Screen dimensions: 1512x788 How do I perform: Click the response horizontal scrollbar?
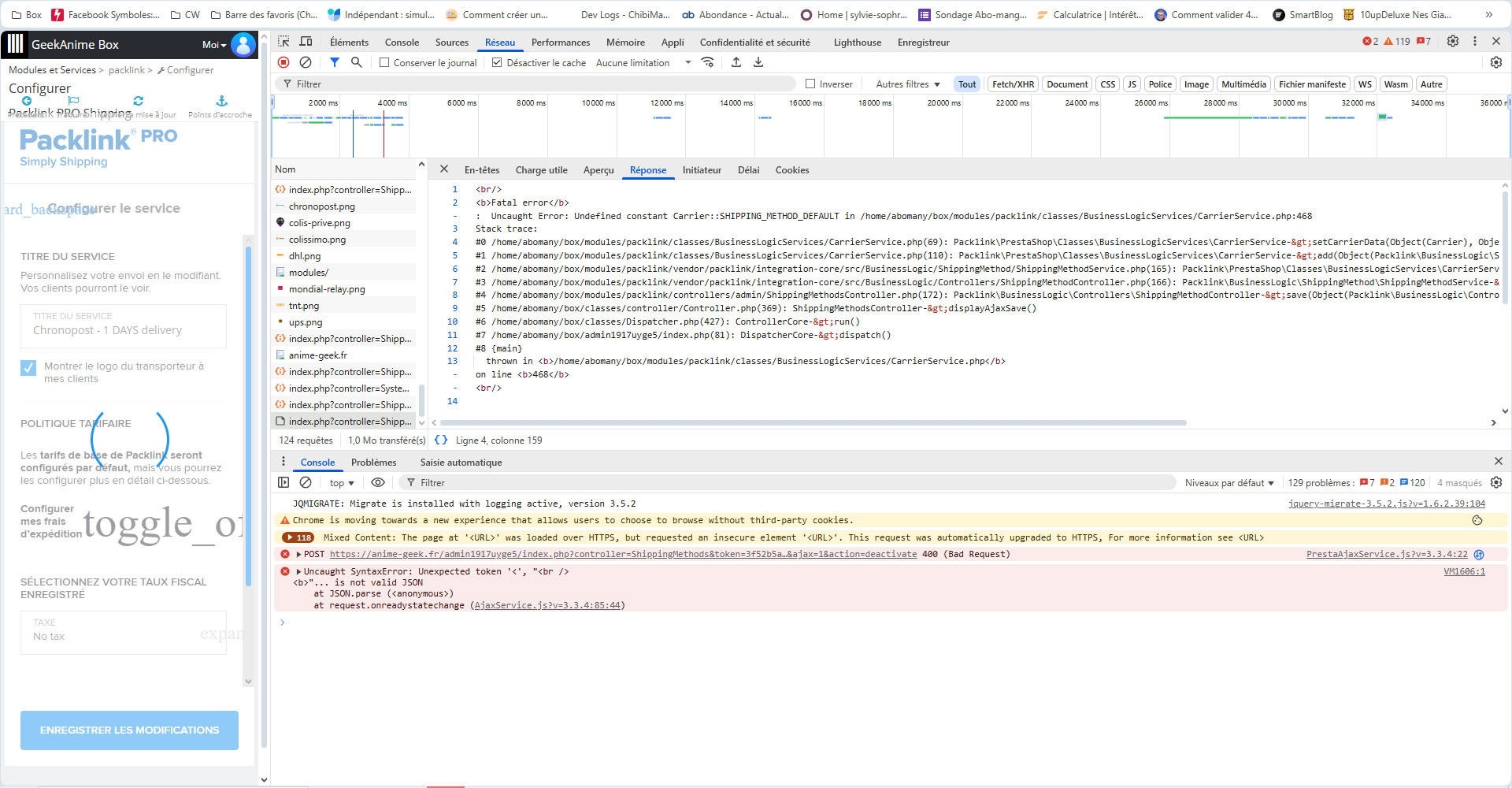(813, 422)
